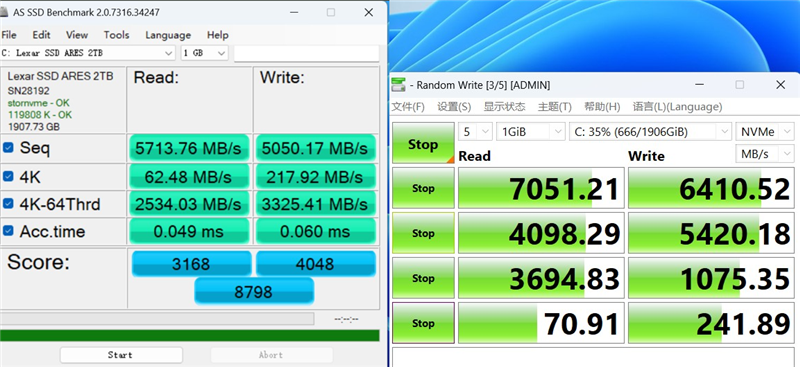Click the AS SSD Benchmark title bar icon
The image size is (800, 367).
click(x=5, y=12)
